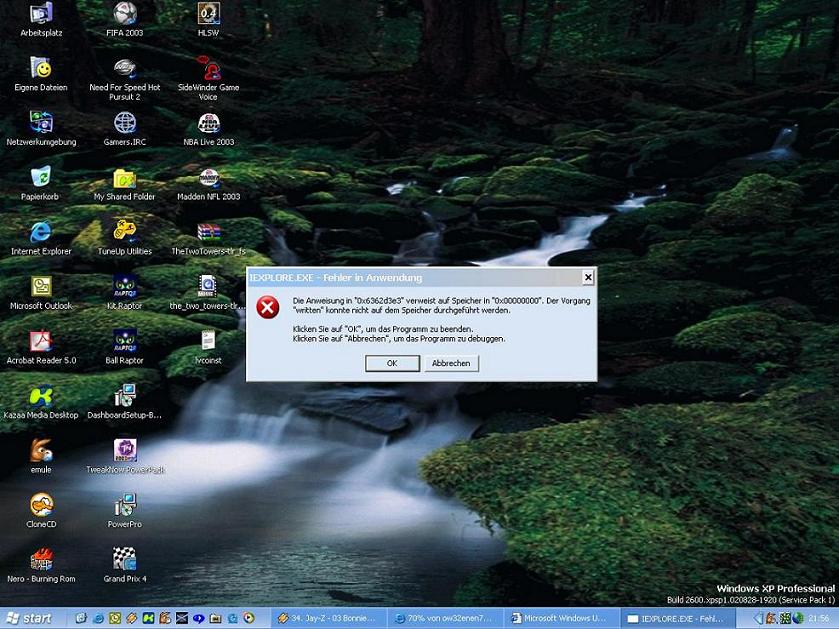Open My Shared Folder icon
The image size is (839, 629).
click(x=125, y=183)
